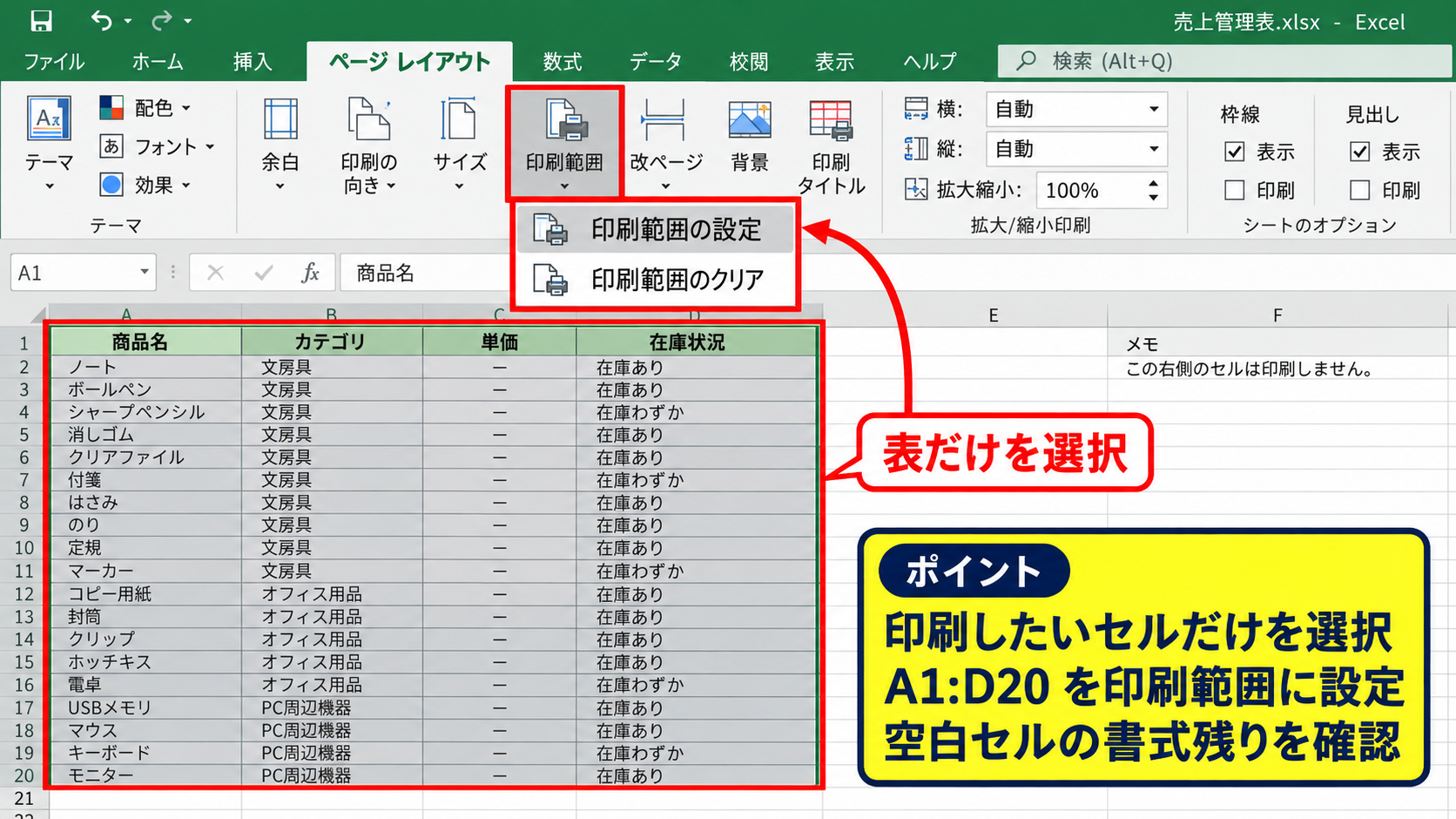Image resolution: width=1456 pixels, height=819 pixels.
Task: Choose 印刷範囲のクリア from the menu
Action: click(655, 280)
